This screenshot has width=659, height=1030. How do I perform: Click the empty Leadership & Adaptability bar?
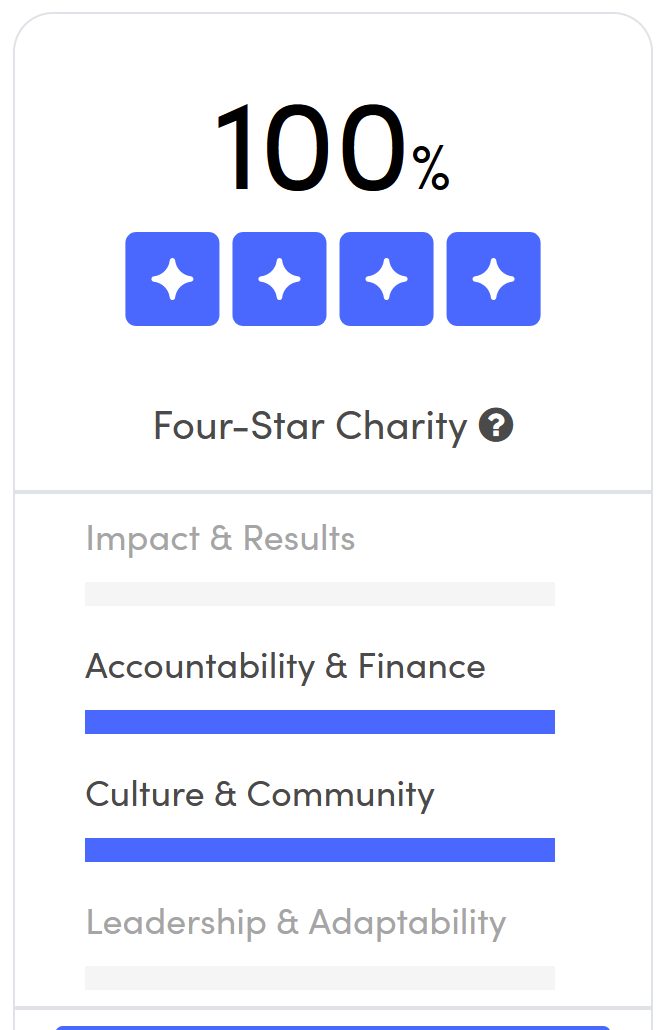320,978
